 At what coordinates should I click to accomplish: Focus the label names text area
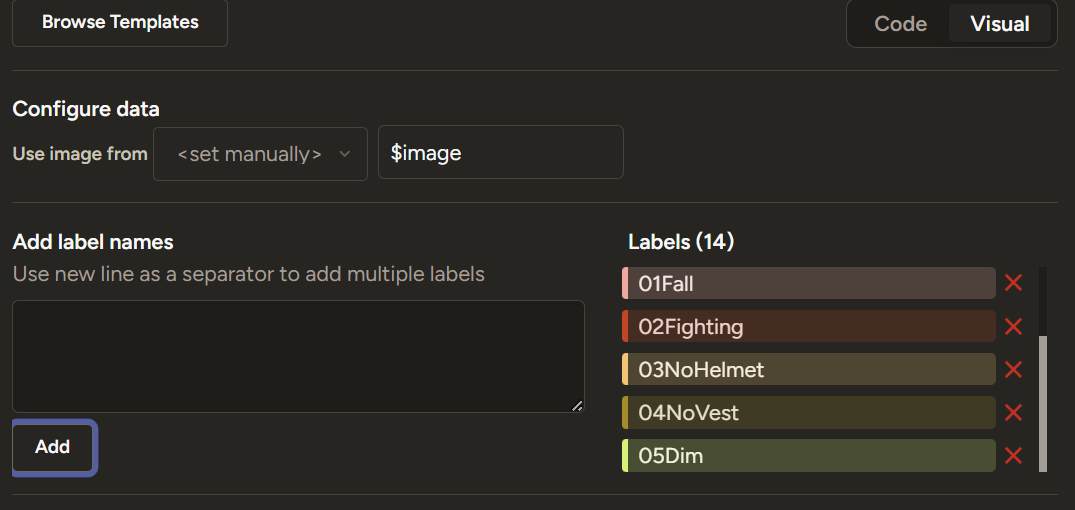(298, 356)
